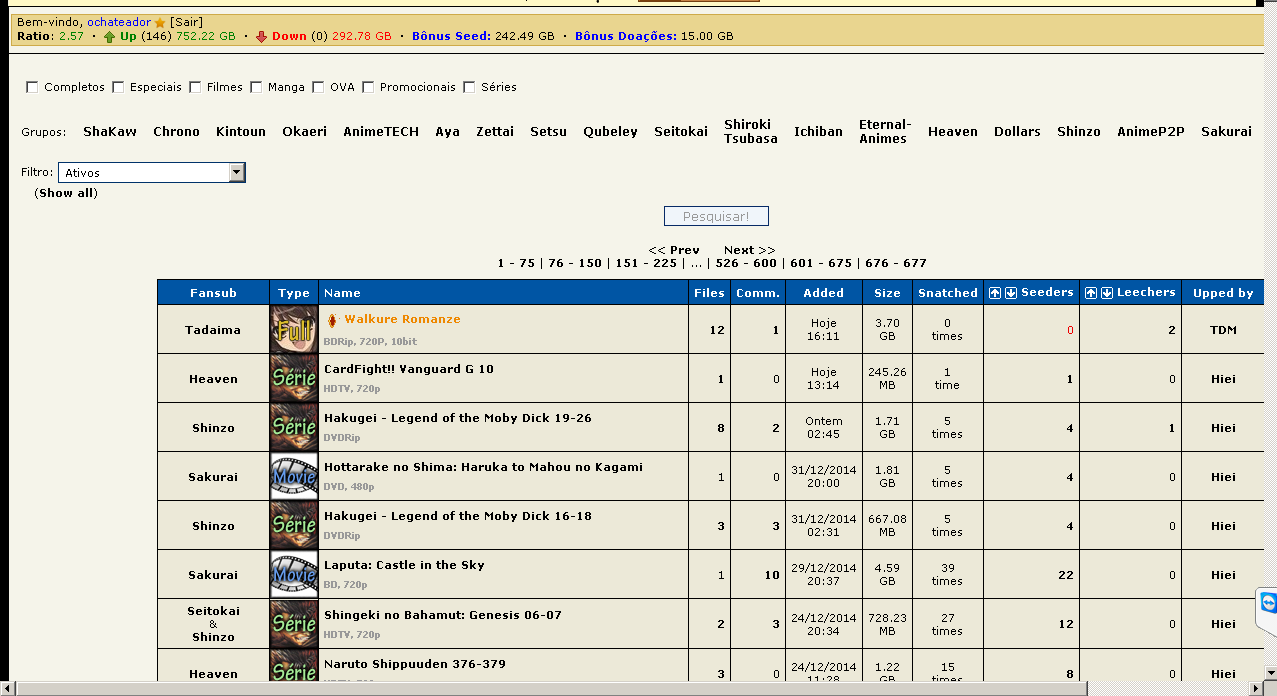Open the ochateador profile link
The image size is (1277, 696).
tap(119, 22)
